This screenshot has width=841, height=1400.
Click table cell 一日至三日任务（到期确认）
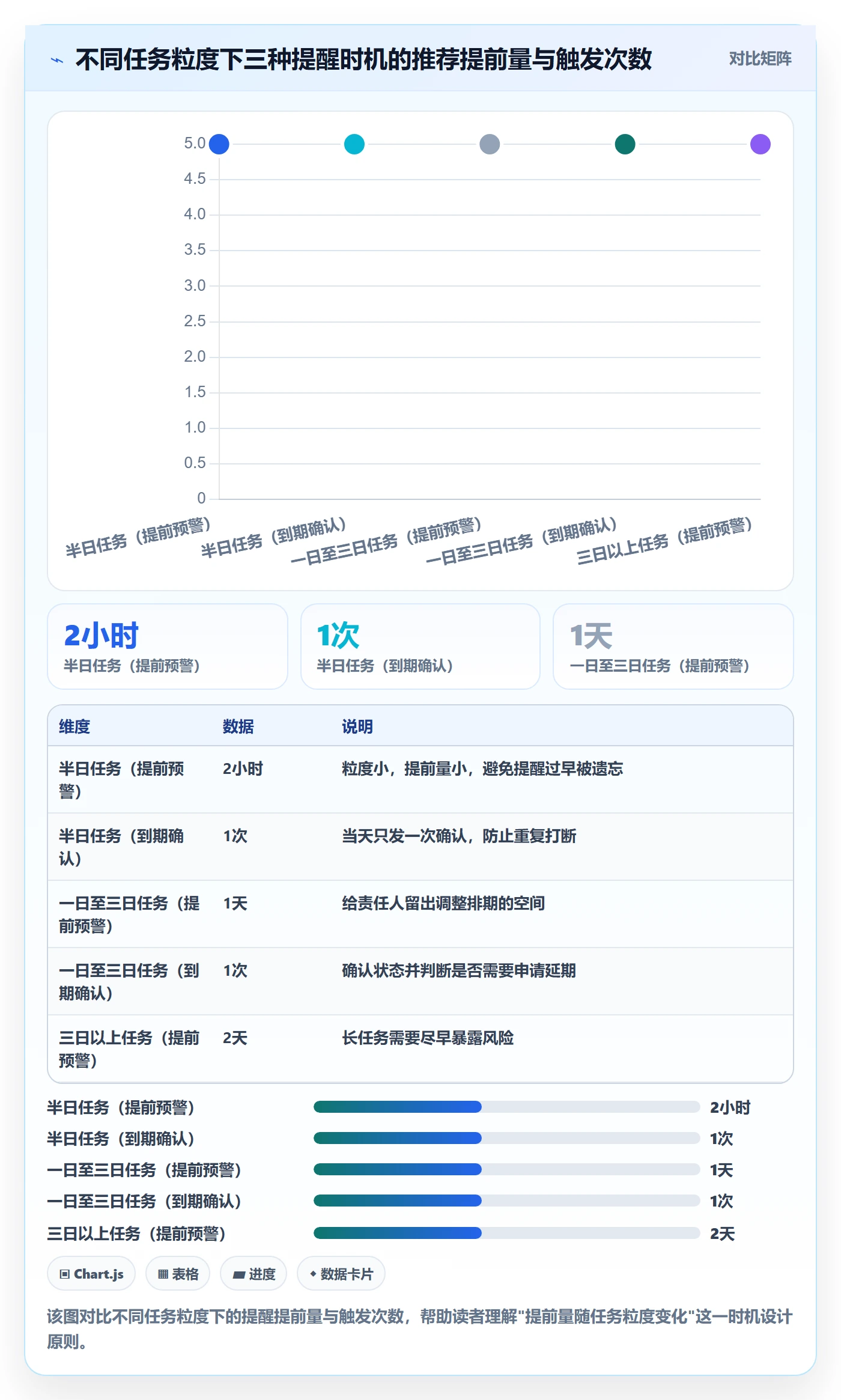click(x=130, y=982)
